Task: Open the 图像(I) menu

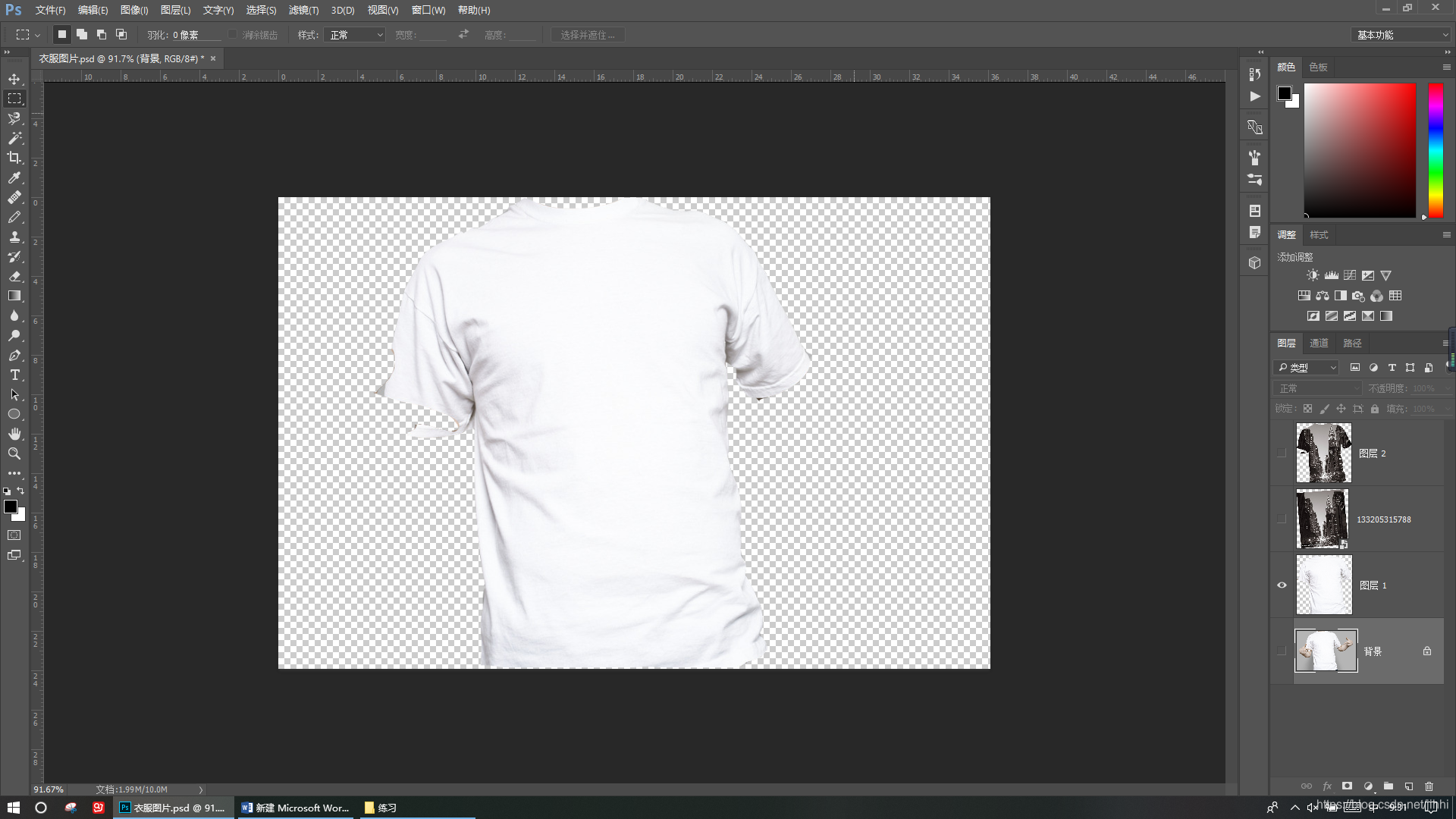Action: pyautogui.click(x=134, y=10)
